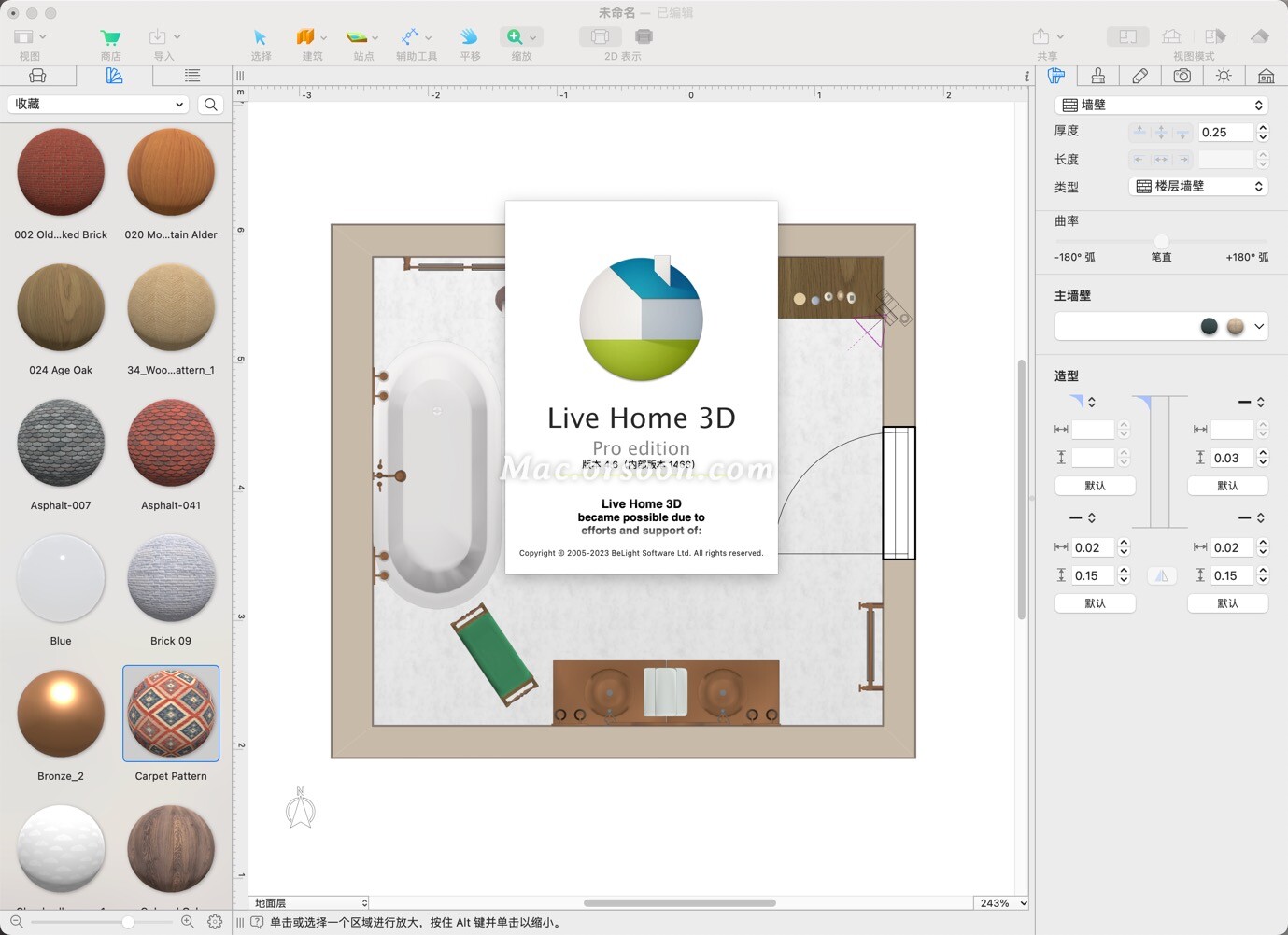This screenshot has width=1288, height=935.
Task: Open the furniture library tab
Action: point(37,76)
